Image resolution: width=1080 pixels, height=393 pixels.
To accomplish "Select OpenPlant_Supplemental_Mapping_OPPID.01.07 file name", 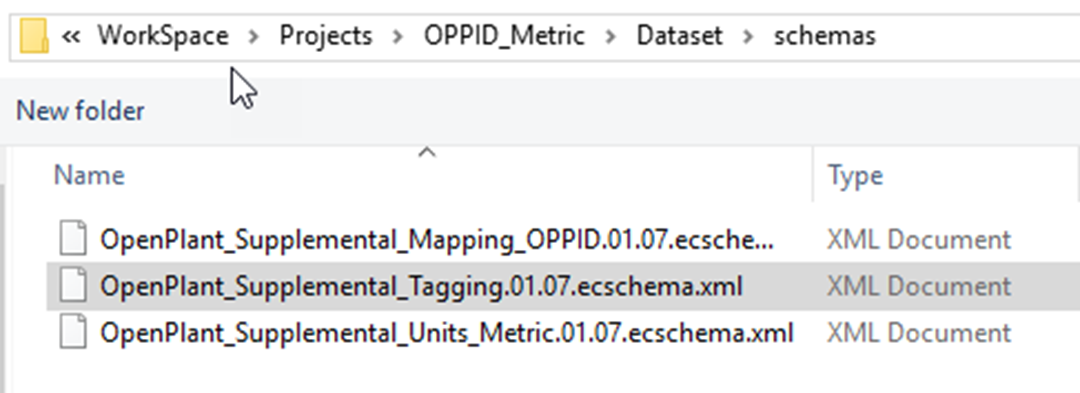I will pos(437,240).
